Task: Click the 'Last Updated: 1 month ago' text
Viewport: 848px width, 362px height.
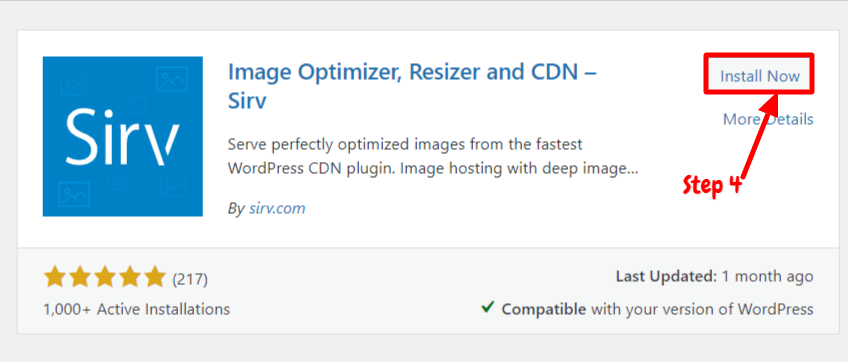Action: 714,277
